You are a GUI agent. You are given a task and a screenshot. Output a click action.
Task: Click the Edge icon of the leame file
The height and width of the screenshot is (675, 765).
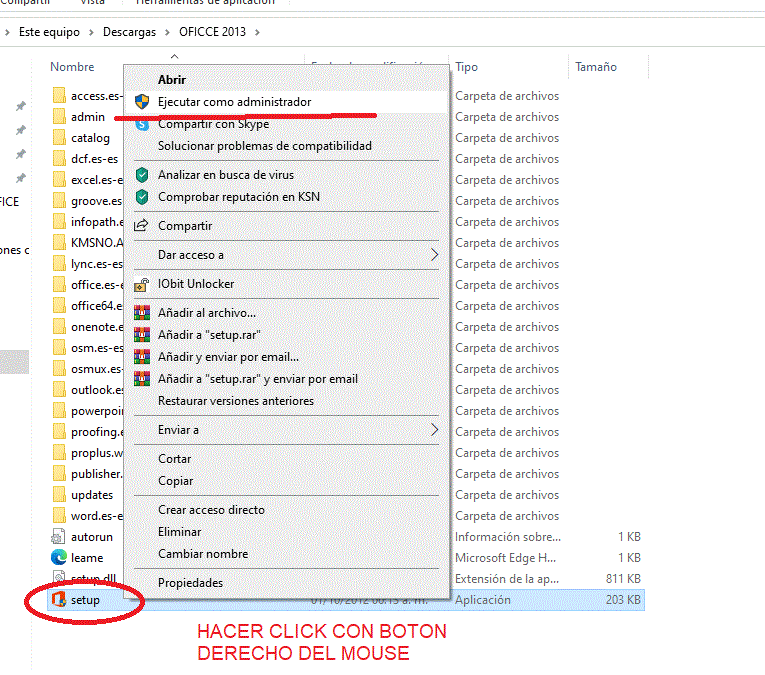(x=59, y=558)
